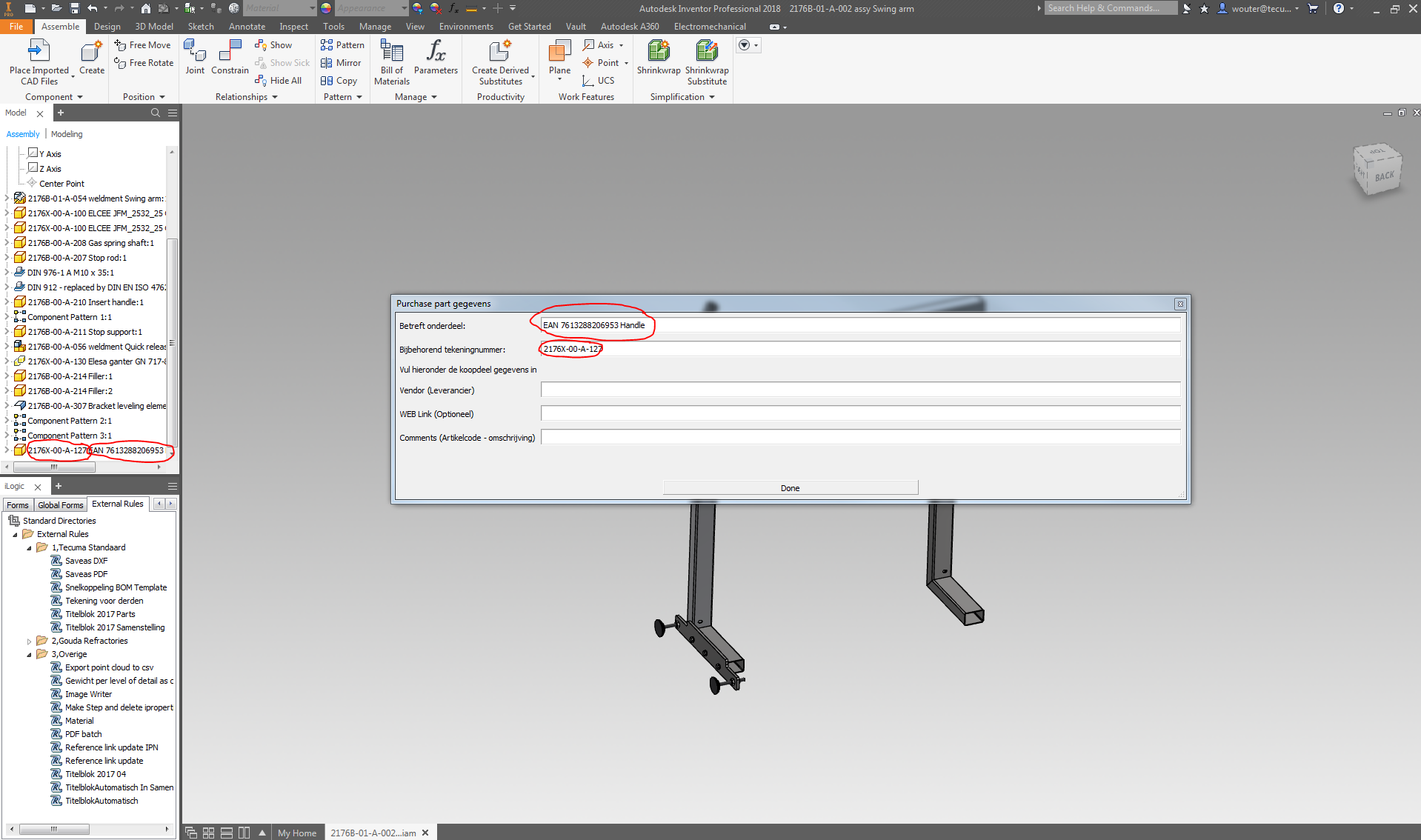
Task: Click Create Derived Substitutes icon
Action: pos(500,51)
